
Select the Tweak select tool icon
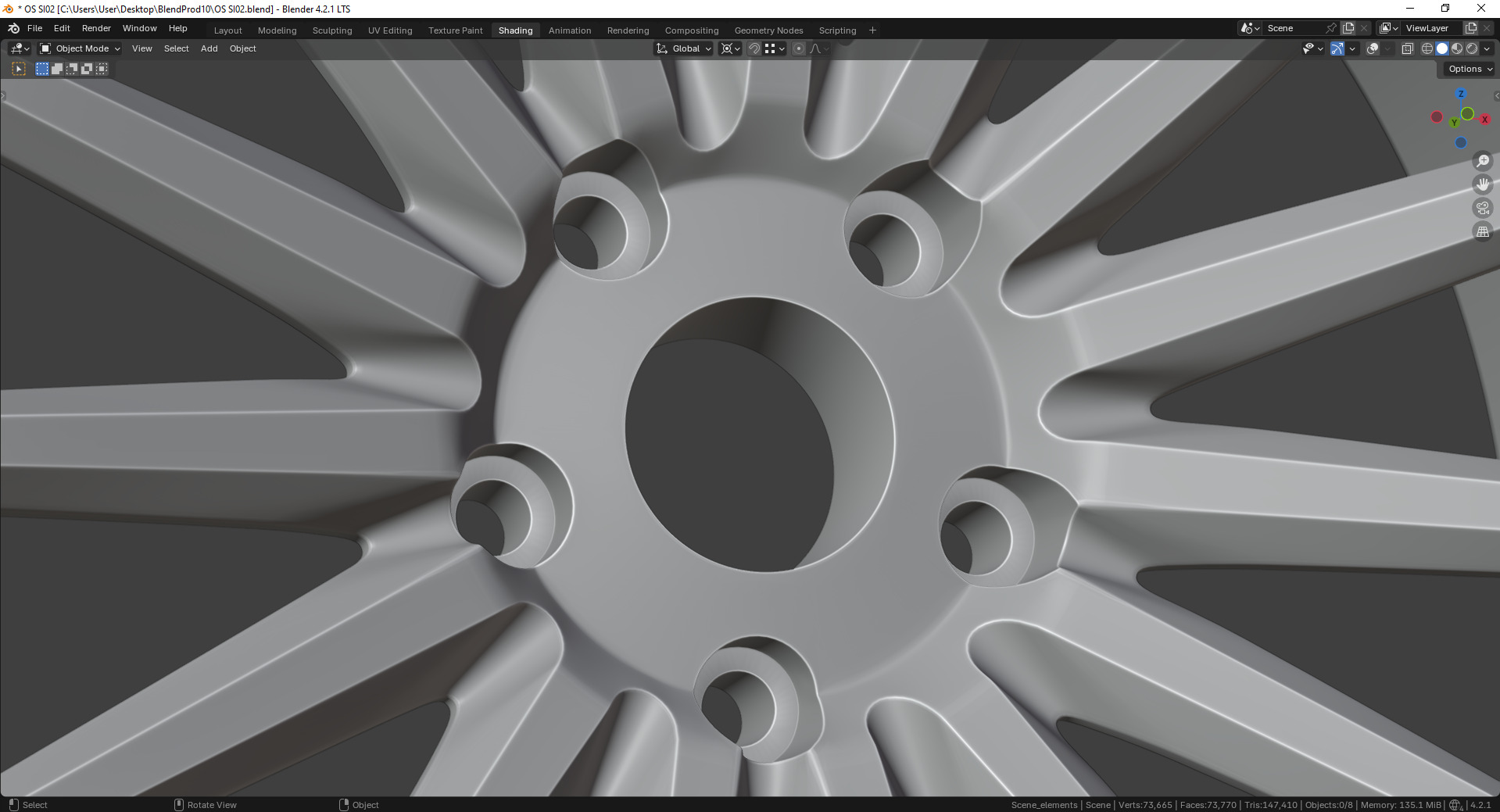(20, 69)
